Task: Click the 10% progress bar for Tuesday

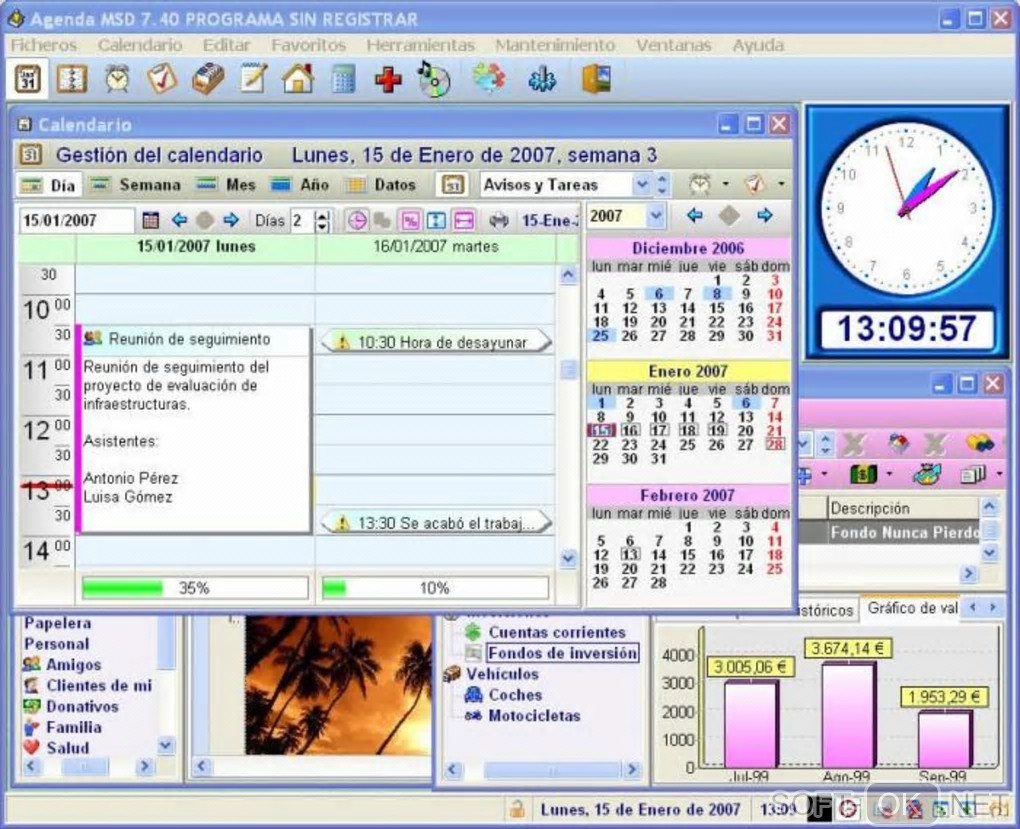Action: coord(435,588)
